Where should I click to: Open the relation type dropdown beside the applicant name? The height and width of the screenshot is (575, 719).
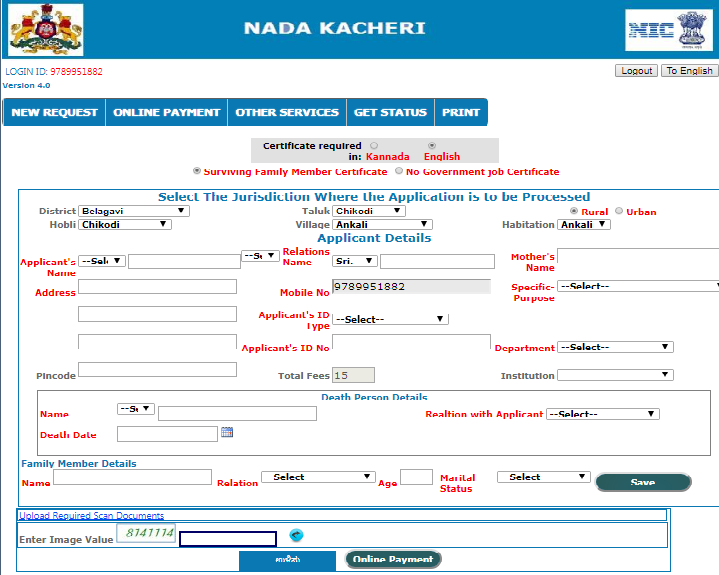pos(260,256)
